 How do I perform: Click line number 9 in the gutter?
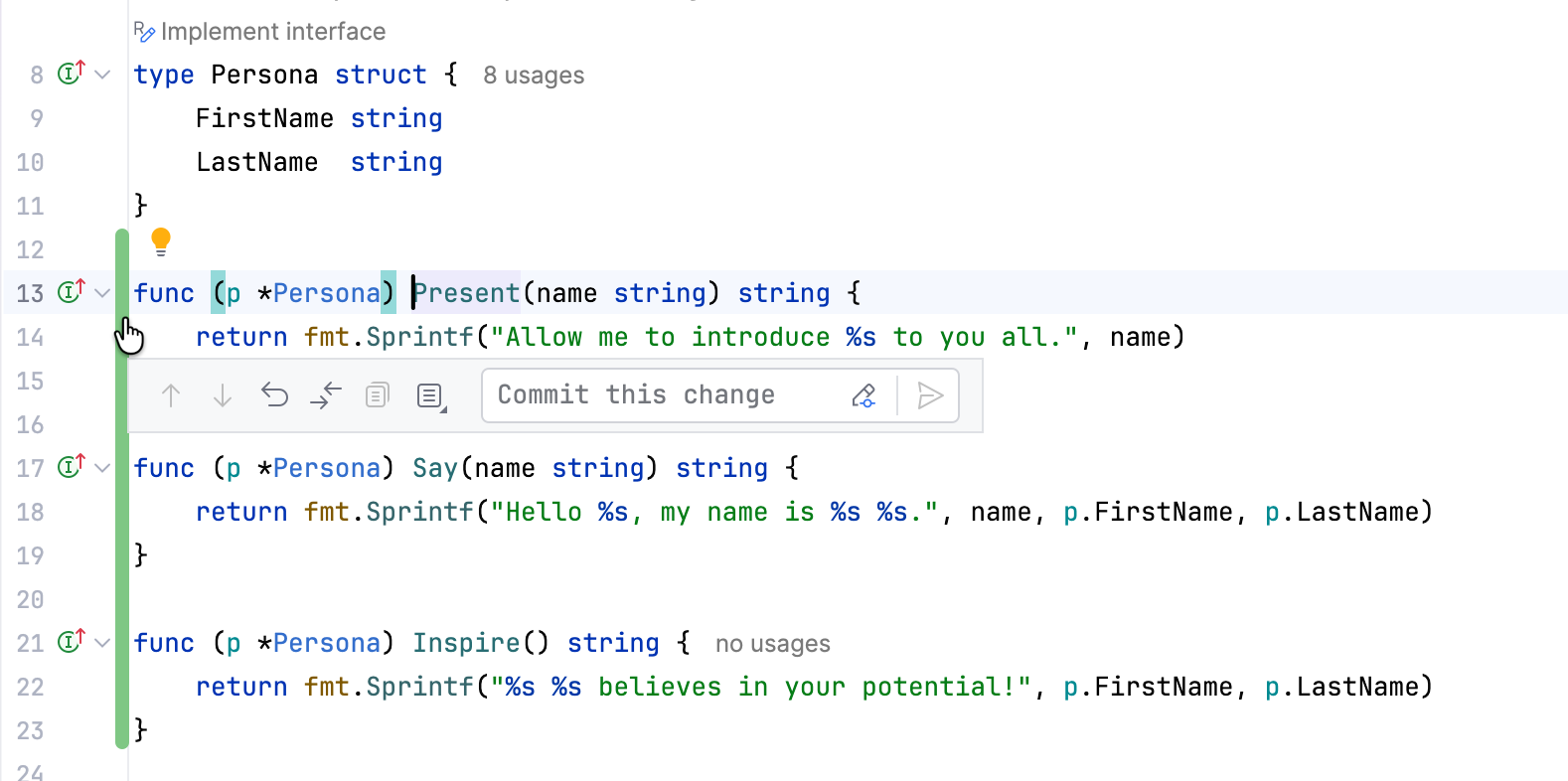tap(37, 119)
